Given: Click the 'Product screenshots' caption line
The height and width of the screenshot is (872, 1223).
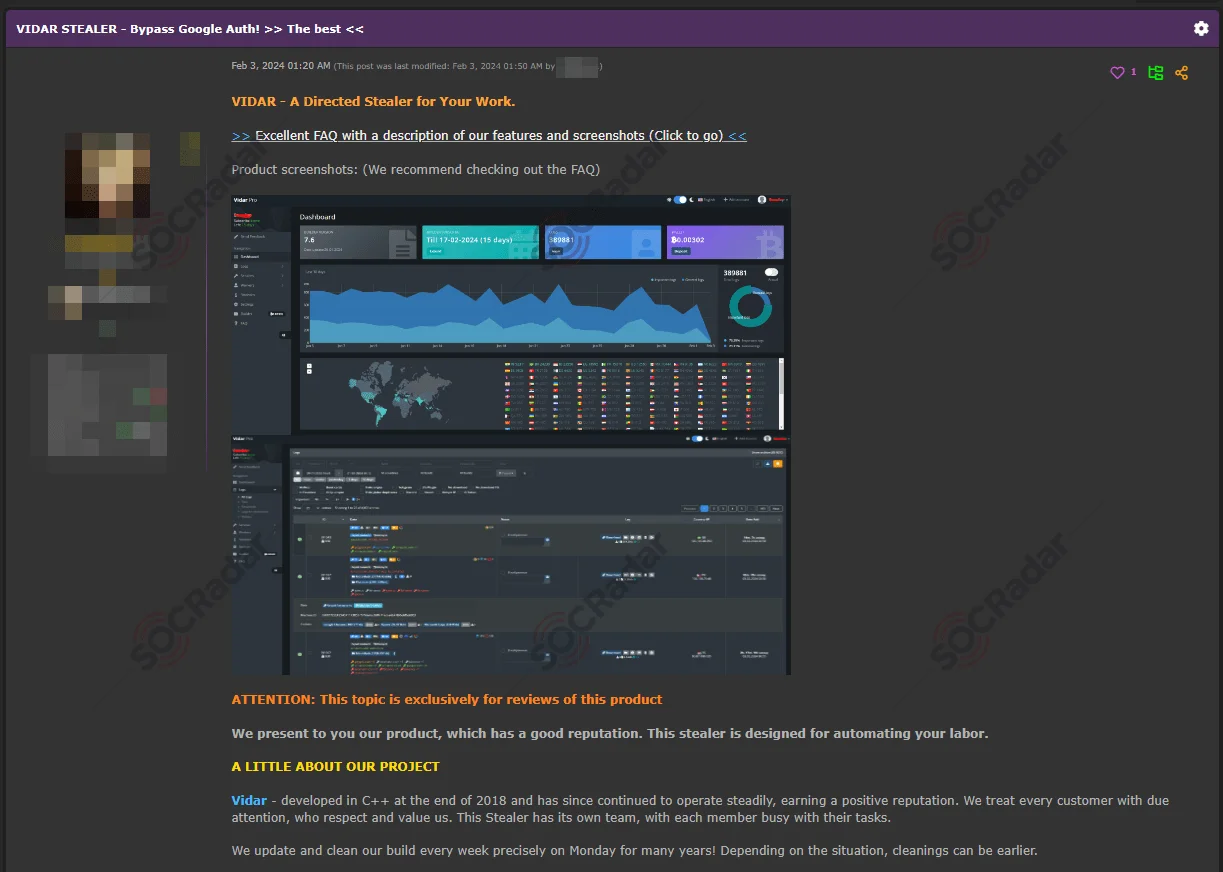Looking at the screenshot, I should (416, 170).
